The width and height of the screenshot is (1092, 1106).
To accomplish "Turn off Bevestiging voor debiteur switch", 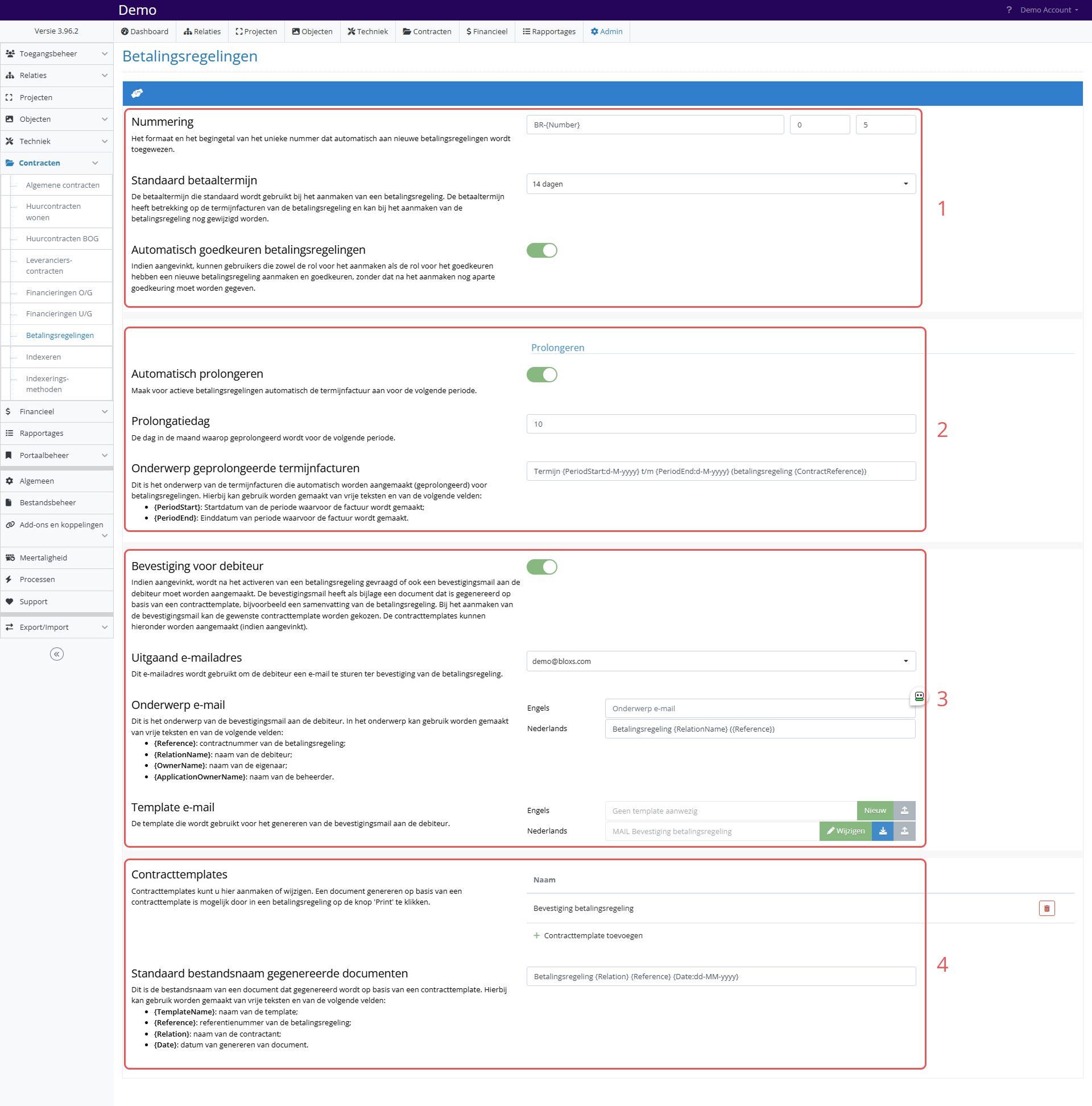I will pos(541,567).
